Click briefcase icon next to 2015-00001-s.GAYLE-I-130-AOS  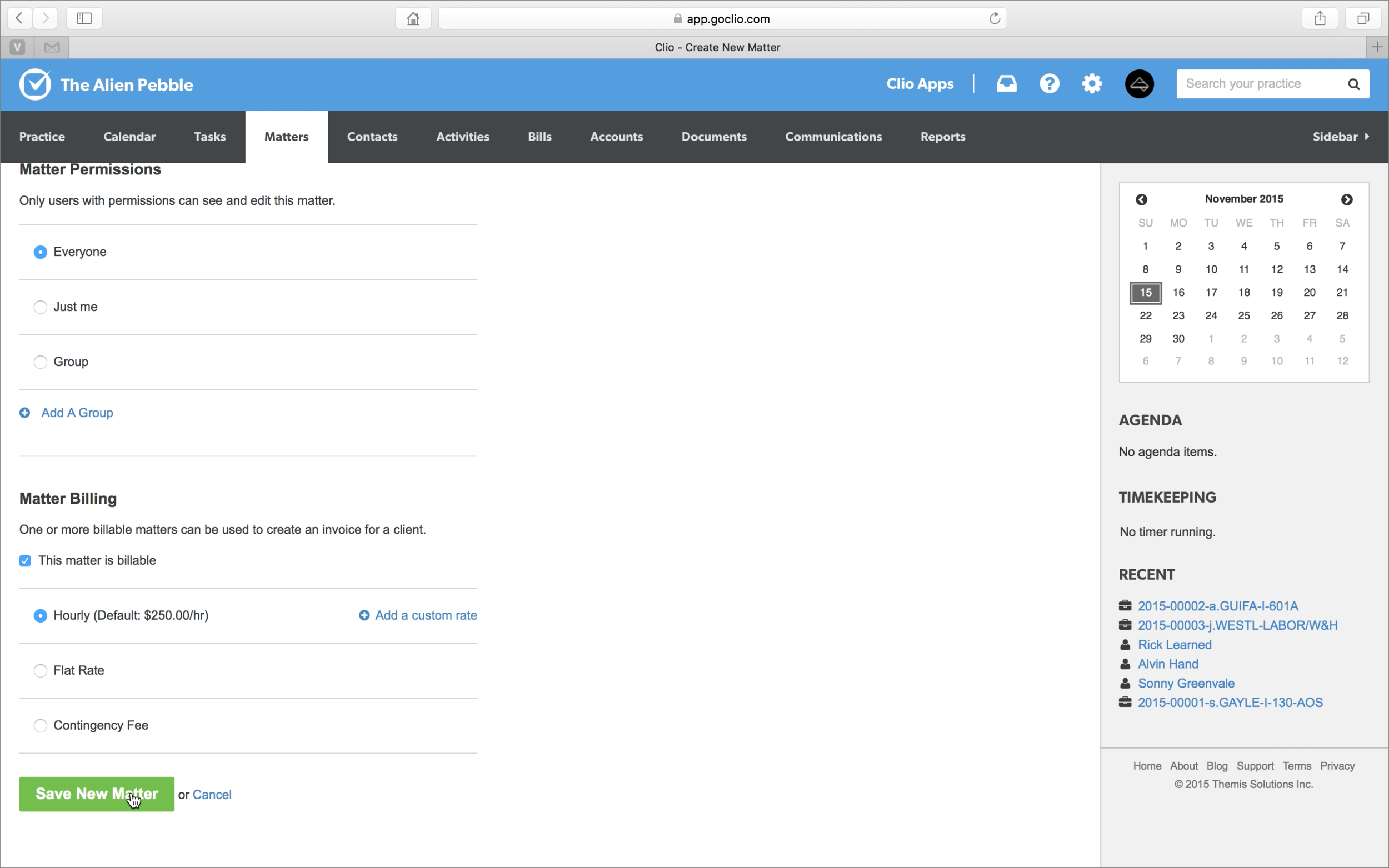pyautogui.click(x=1125, y=703)
